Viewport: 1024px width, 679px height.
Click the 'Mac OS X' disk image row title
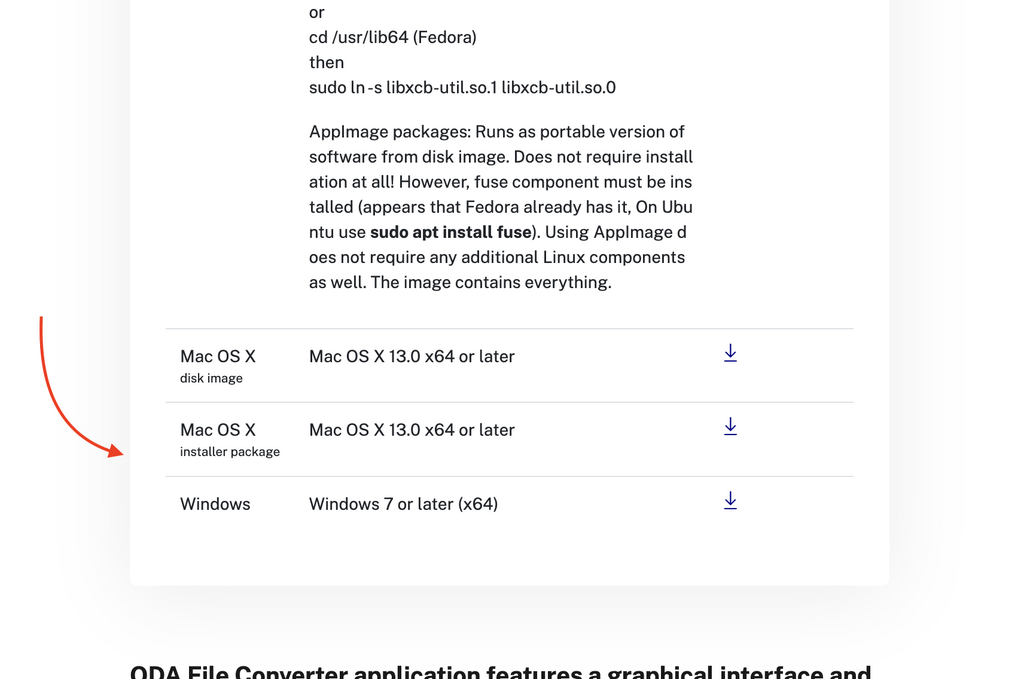(218, 356)
